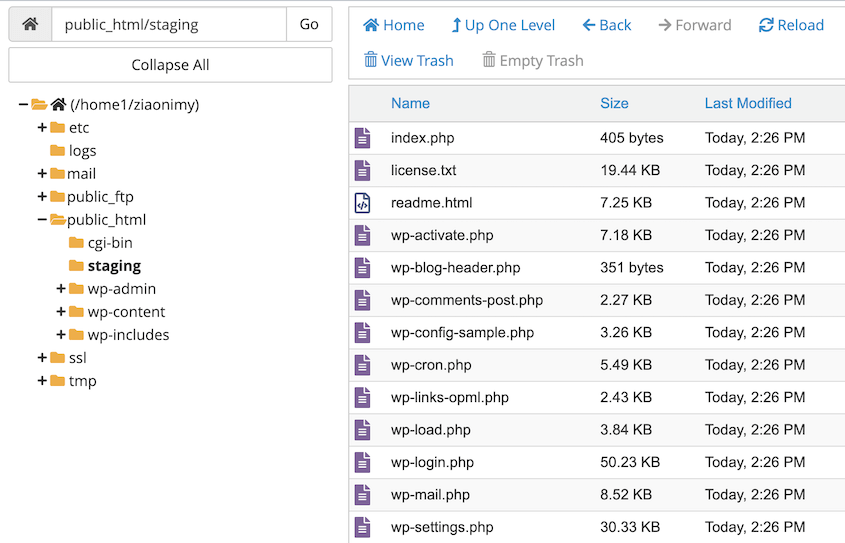Image resolution: width=845 pixels, height=543 pixels.
Task: Select the wp-blog-header.php file name
Action: (x=455, y=268)
